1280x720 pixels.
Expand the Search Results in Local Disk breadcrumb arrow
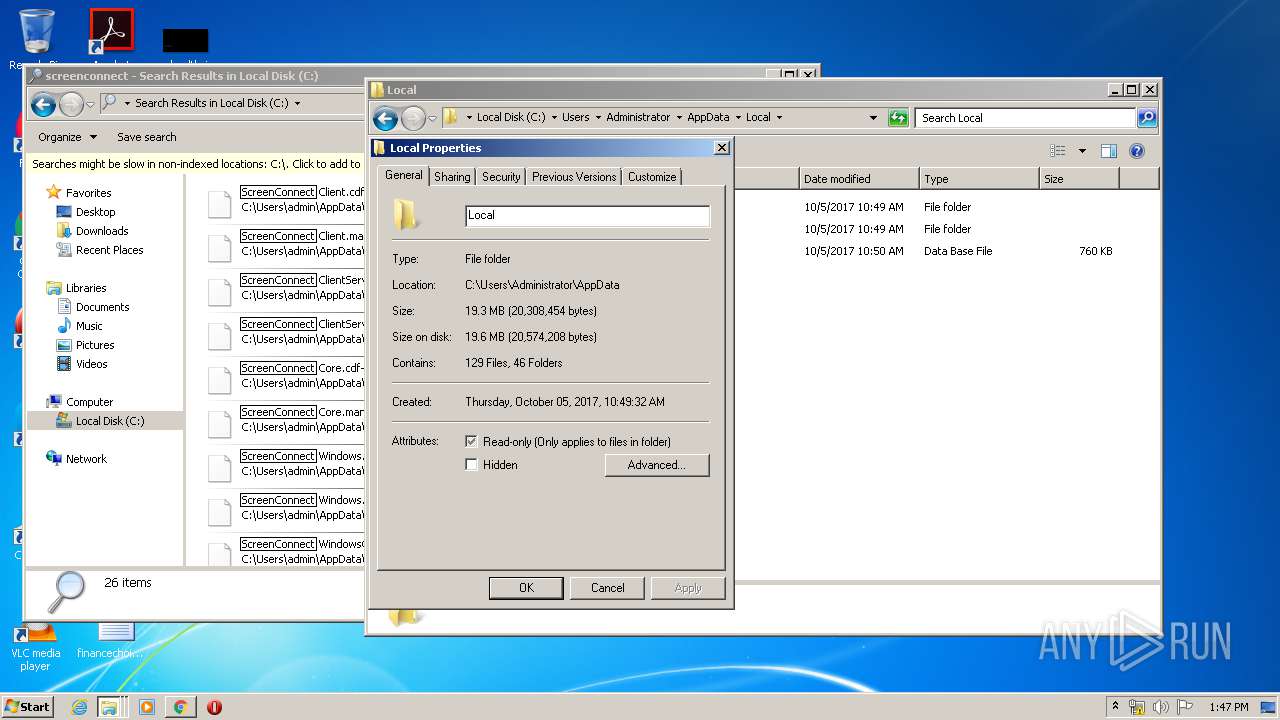tap(297, 103)
